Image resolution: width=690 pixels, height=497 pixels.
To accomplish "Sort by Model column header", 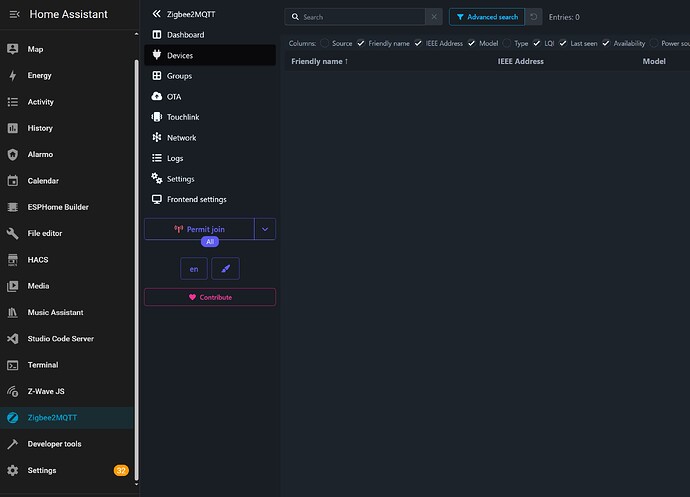I will tap(654, 61).
